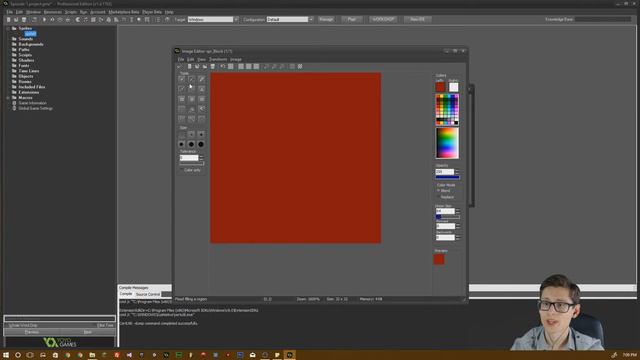Open the Game Information item
This screenshot has height=360, width=640.
point(32,103)
